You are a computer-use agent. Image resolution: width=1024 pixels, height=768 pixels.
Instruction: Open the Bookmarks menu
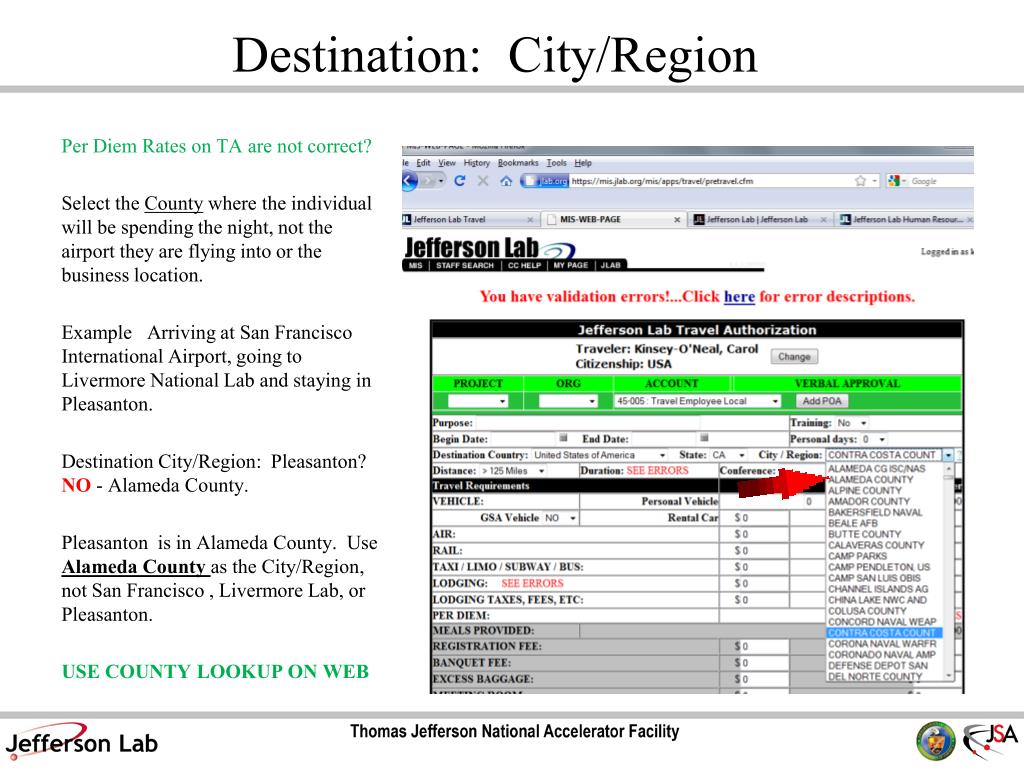pyautogui.click(x=518, y=163)
